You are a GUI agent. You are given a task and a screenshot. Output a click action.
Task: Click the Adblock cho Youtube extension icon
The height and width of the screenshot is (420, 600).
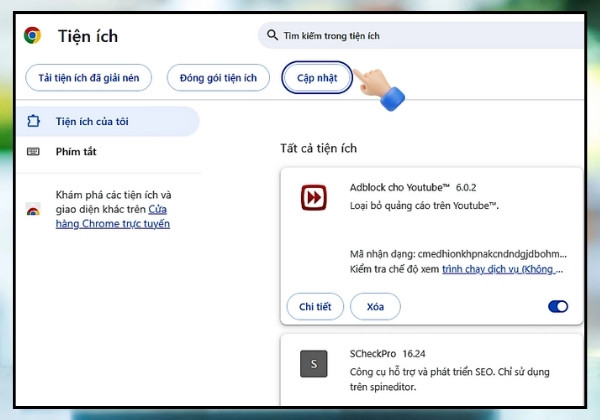click(x=313, y=197)
